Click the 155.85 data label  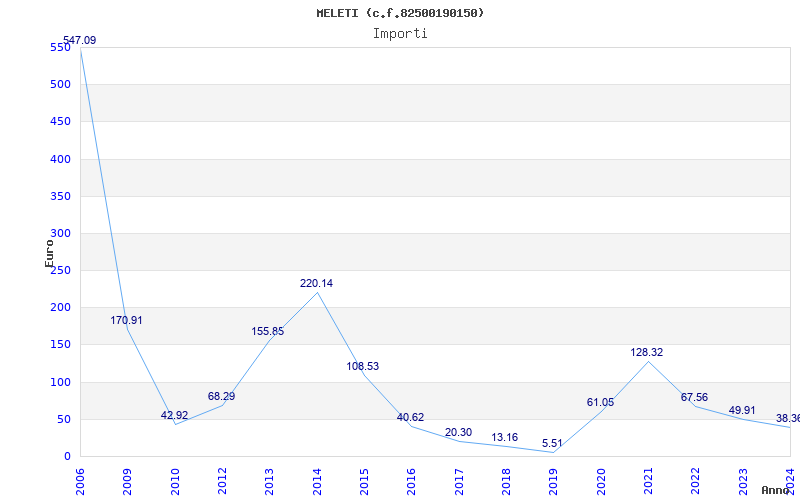click(267, 331)
